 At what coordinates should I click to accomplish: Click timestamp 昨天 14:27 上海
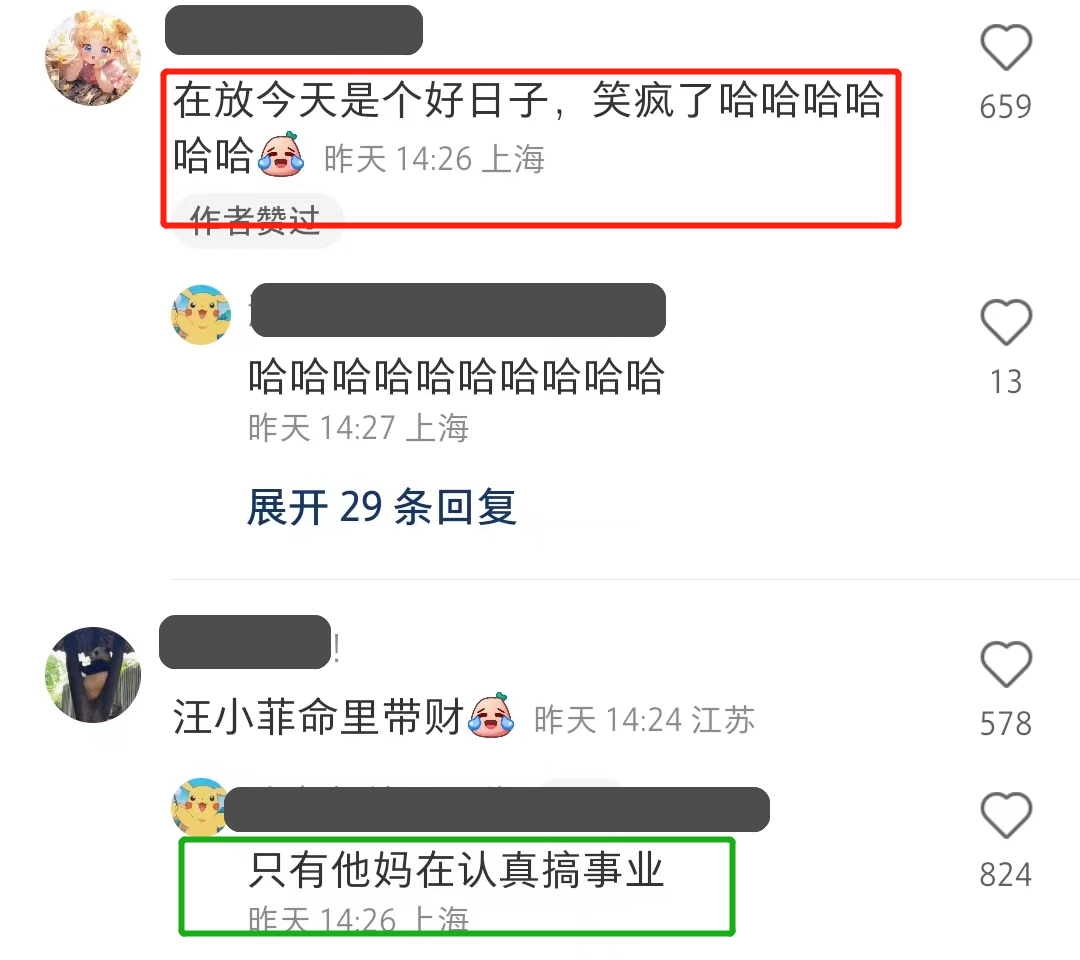pos(358,428)
